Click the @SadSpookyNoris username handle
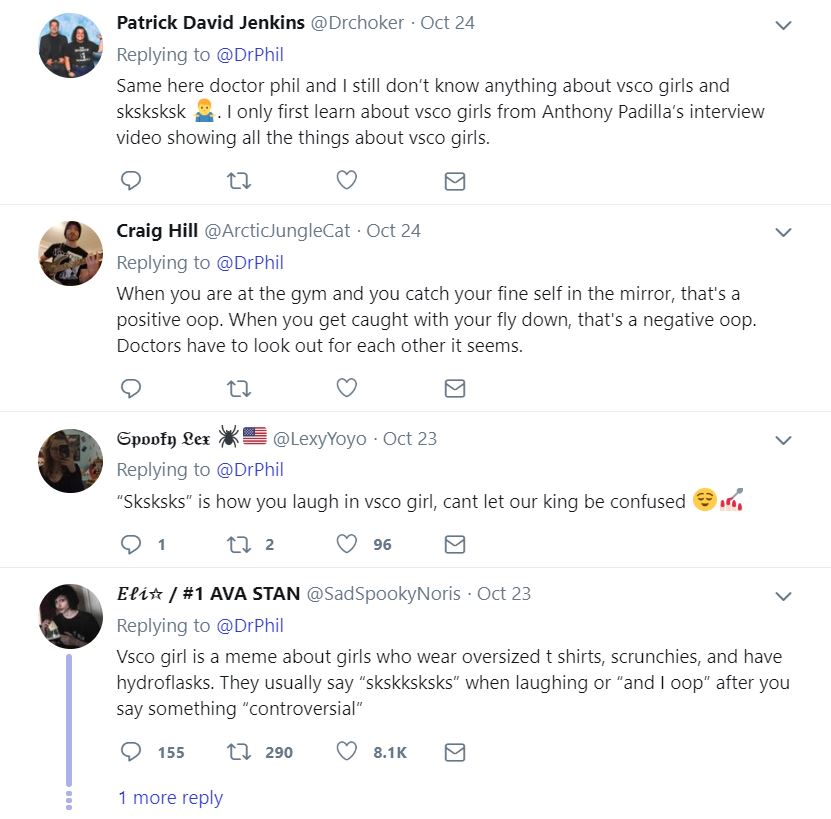This screenshot has width=831, height=819. (x=383, y=594)
